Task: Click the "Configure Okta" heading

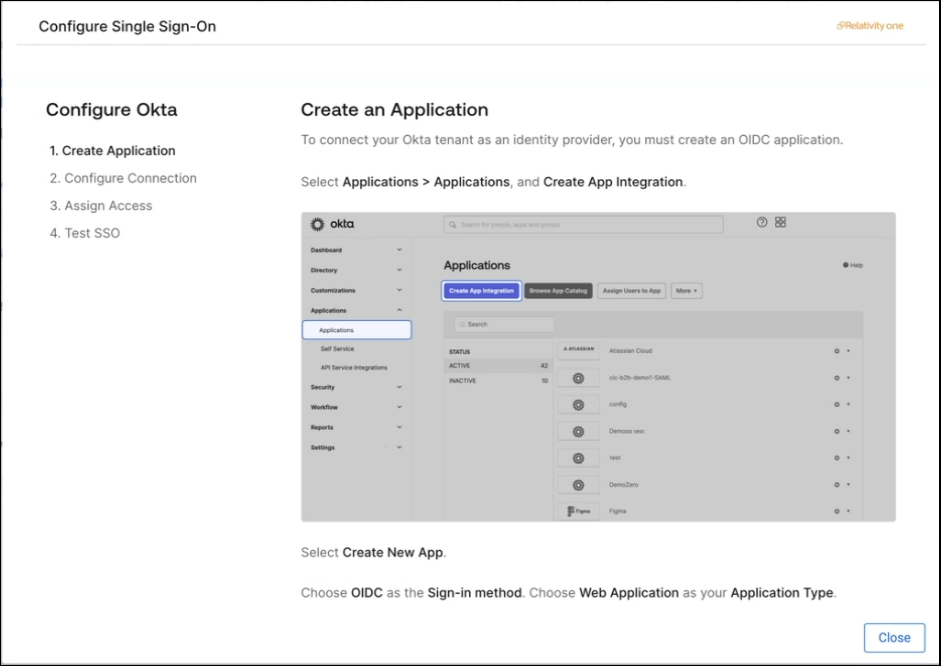Action: [112, 110]
